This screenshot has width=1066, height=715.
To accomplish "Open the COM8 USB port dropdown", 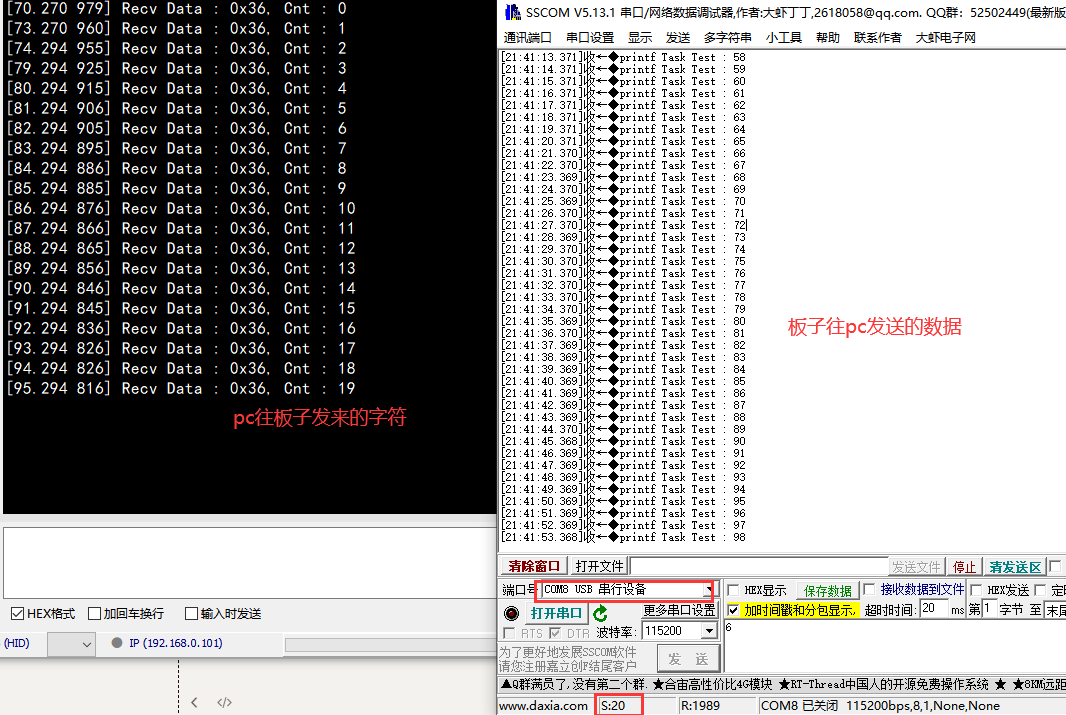I will click(710, 589).
